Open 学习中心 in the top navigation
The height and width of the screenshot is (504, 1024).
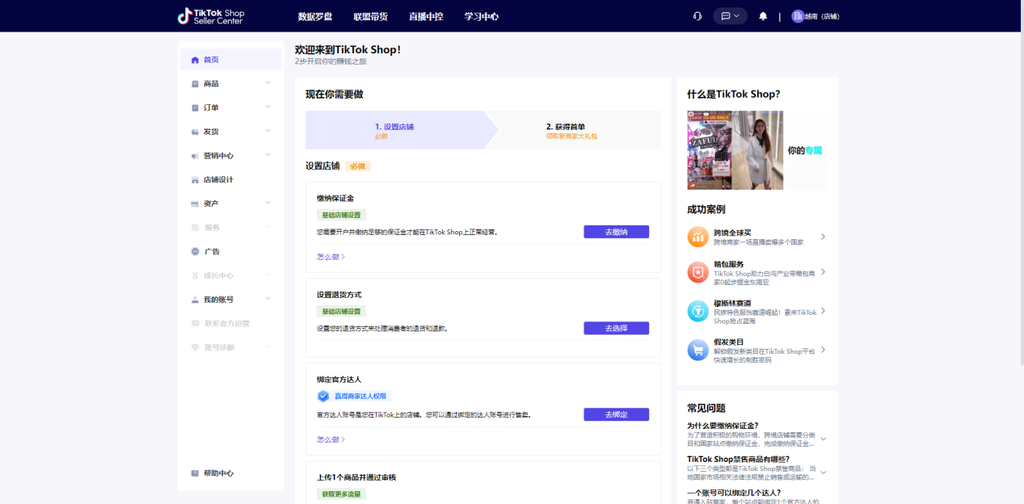click(481, 16)
